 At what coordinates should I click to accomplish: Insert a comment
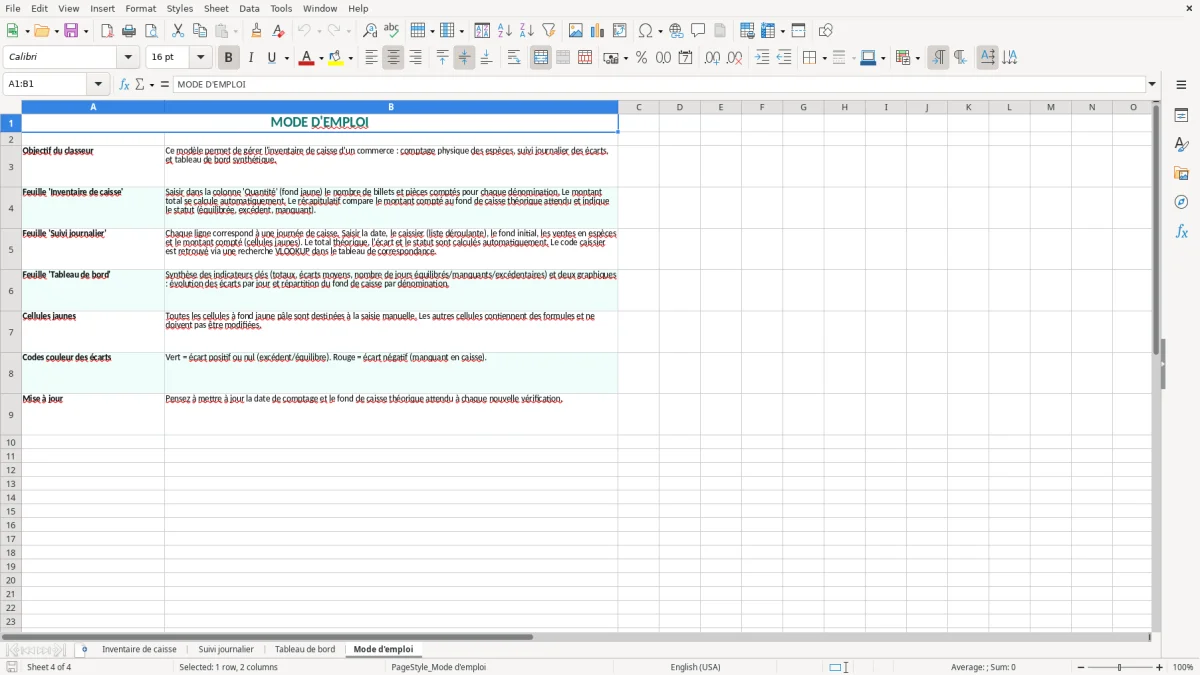coord(699,31)
